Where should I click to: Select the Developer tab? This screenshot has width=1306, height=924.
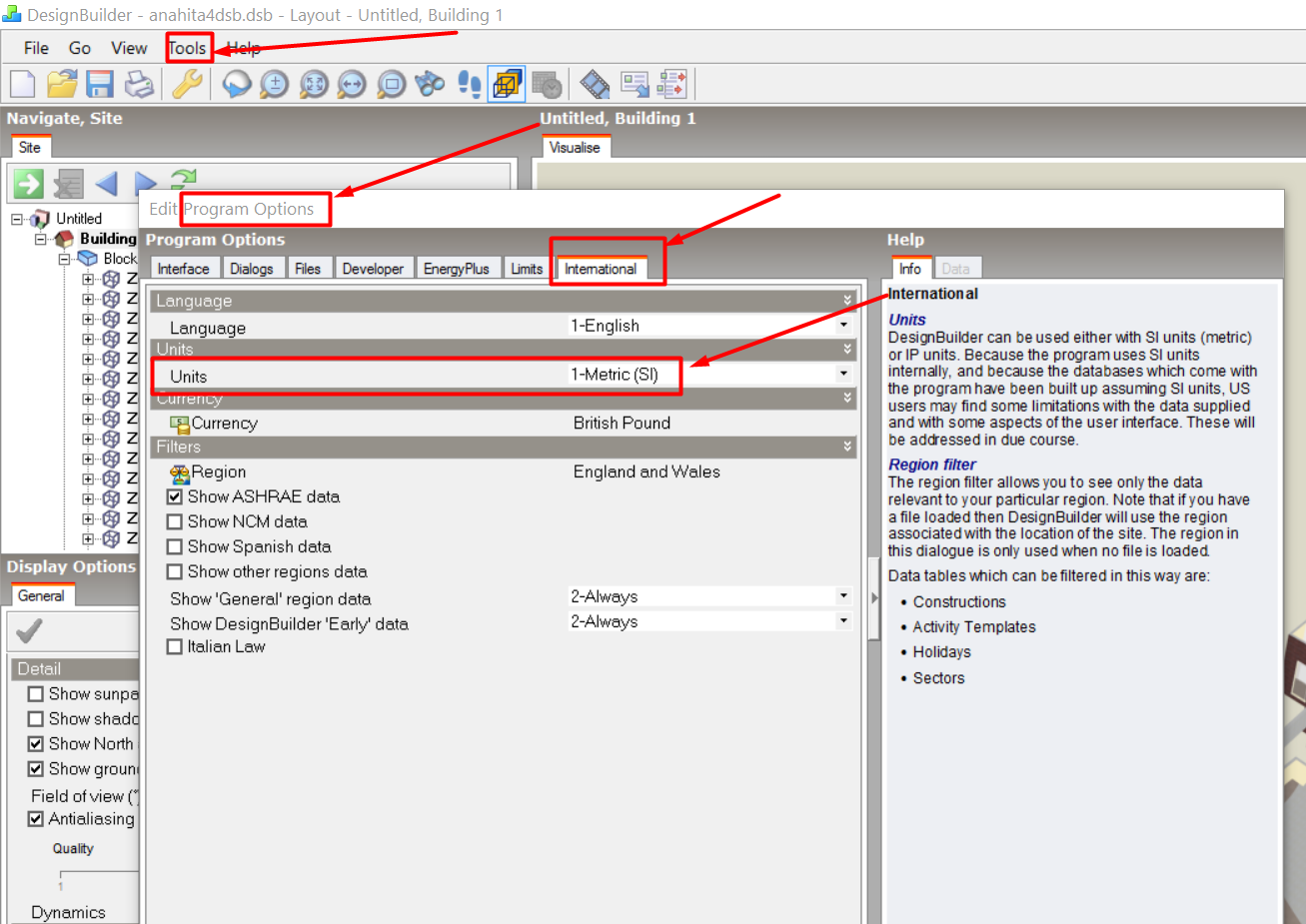(373, 269)
